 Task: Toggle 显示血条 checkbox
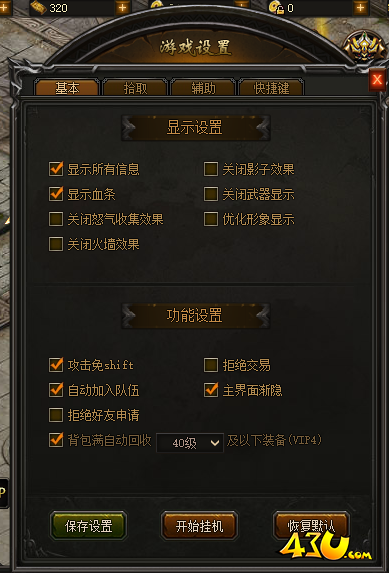click(x=56, y=194)
